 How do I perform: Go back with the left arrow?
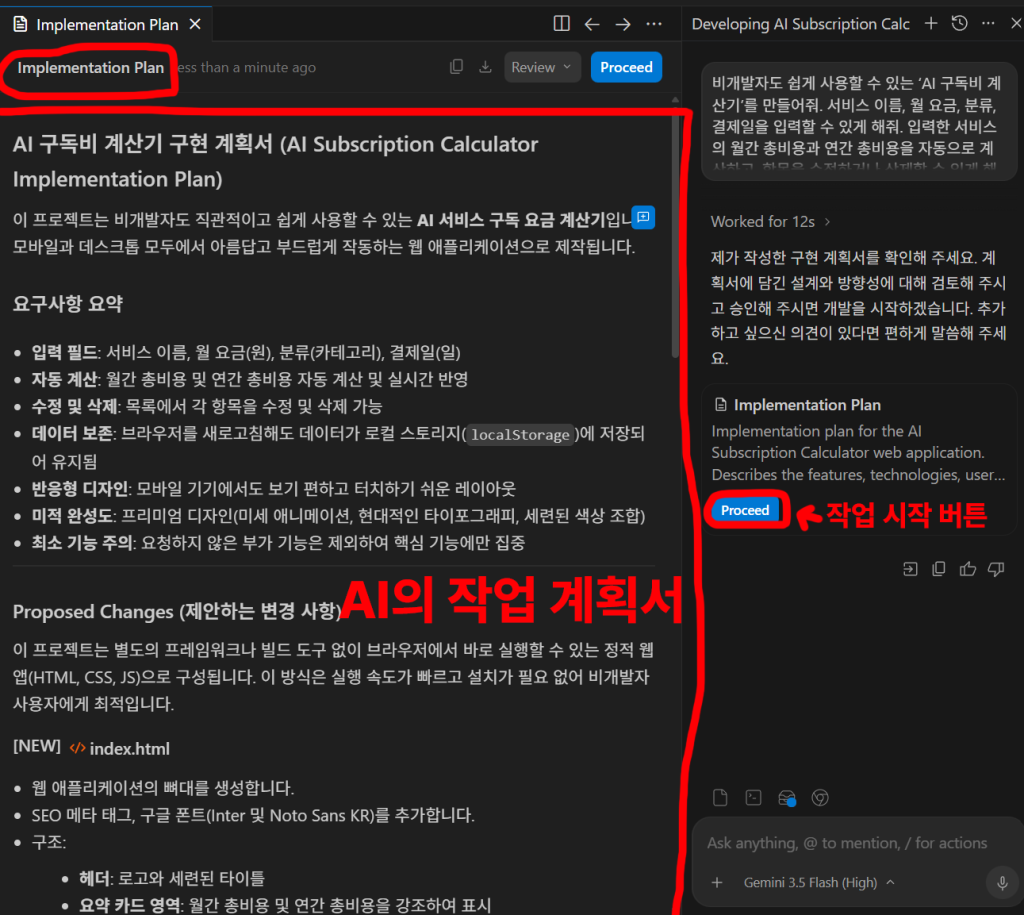pos(592,24)
